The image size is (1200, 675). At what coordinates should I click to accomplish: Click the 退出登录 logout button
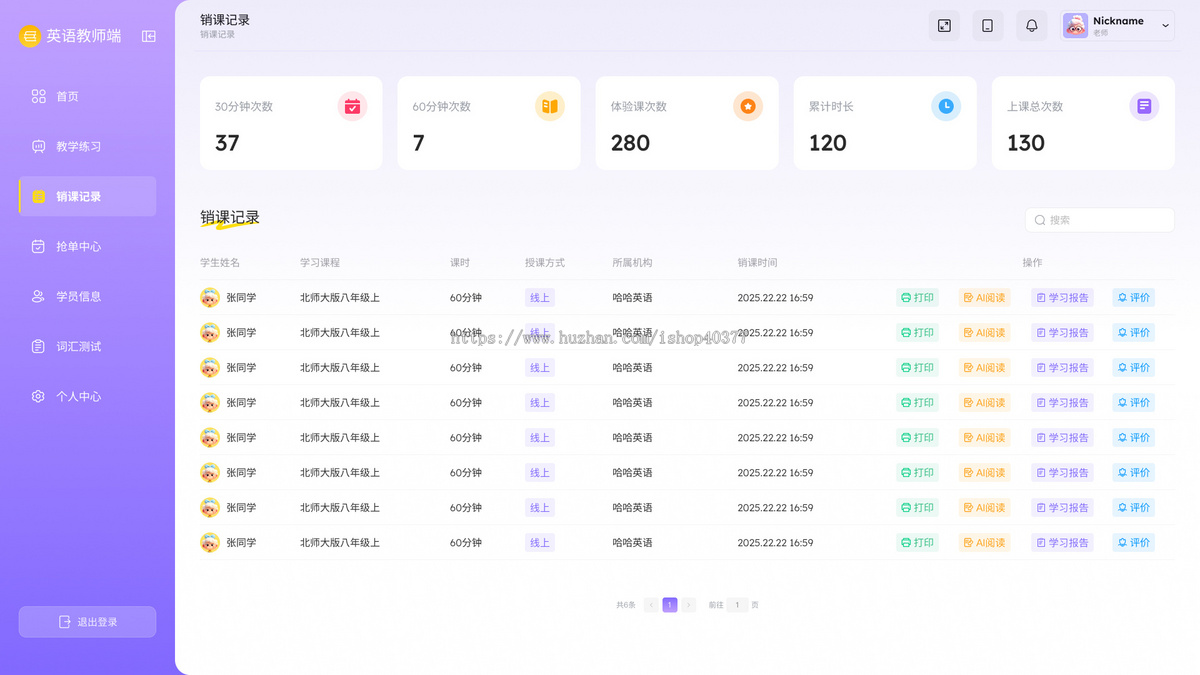tap(87, 621)
